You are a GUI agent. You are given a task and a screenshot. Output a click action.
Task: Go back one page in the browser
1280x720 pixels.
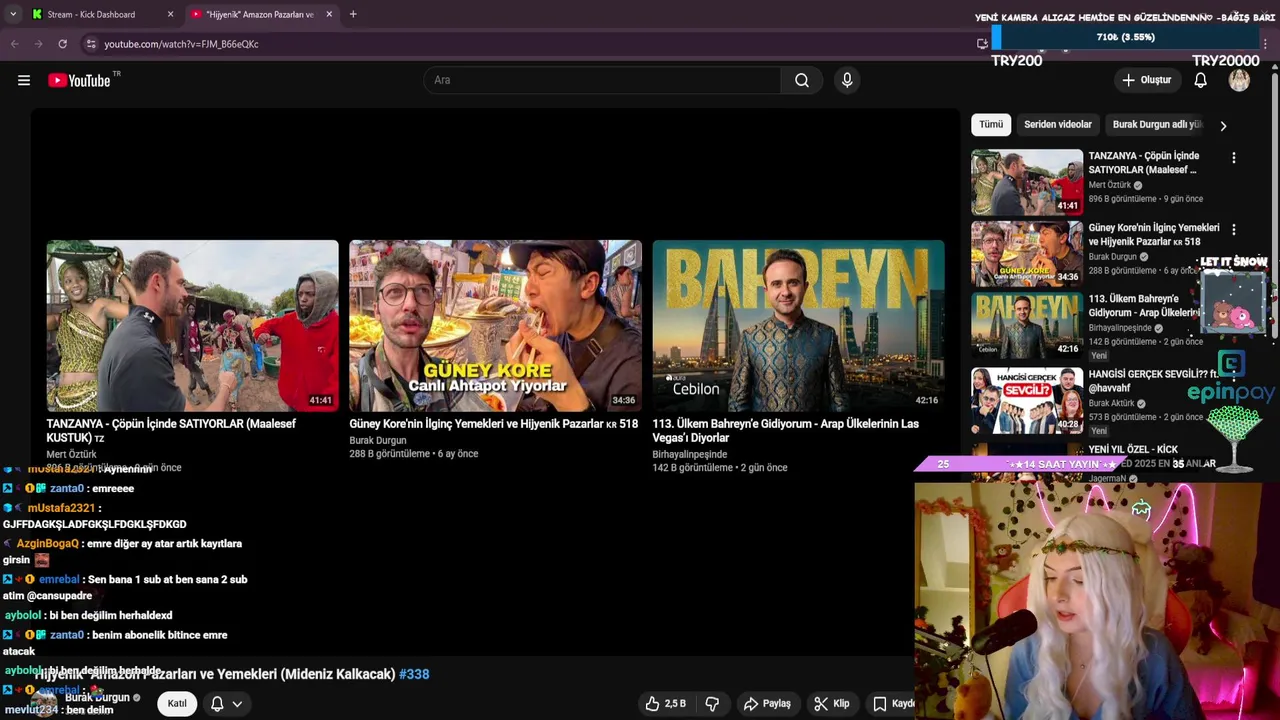coord(14,44)
